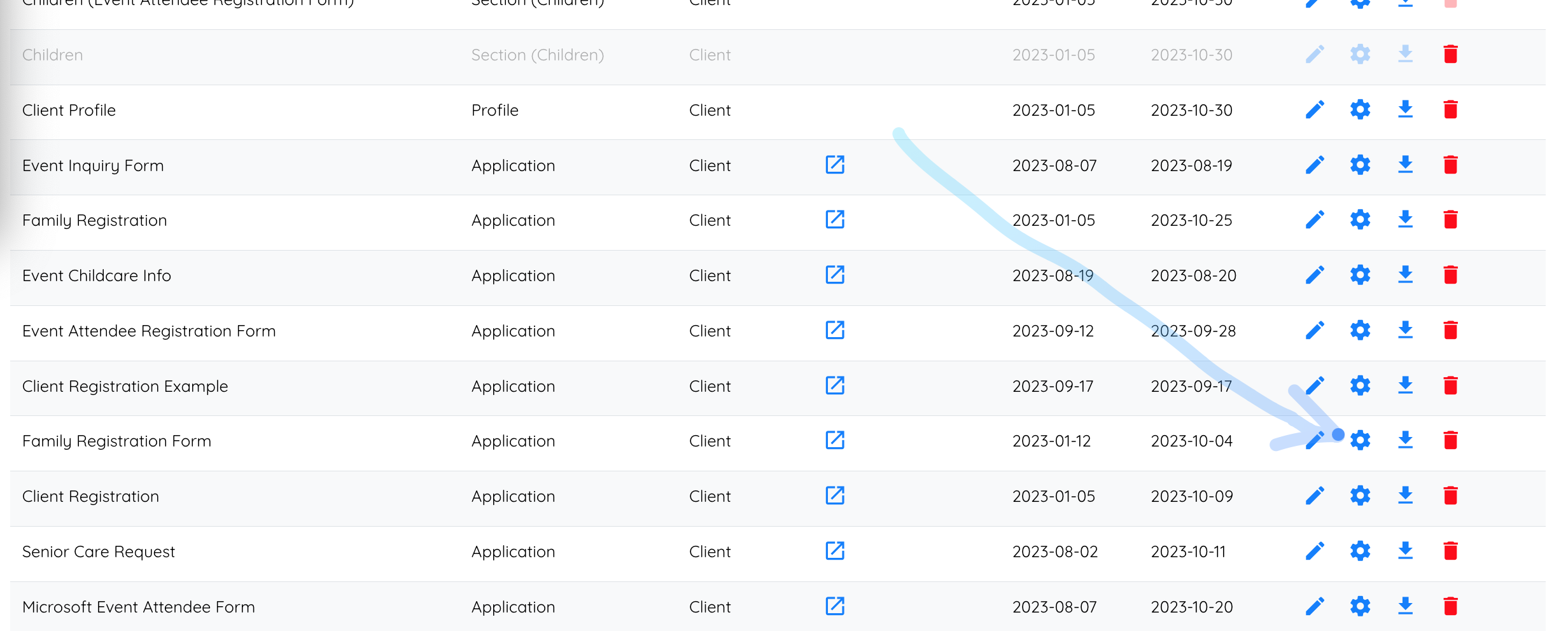The width and height of the screenshot is (1568, 631).
Task: Delete the greyed-out Children section row
Action: tap(1450, 54)
